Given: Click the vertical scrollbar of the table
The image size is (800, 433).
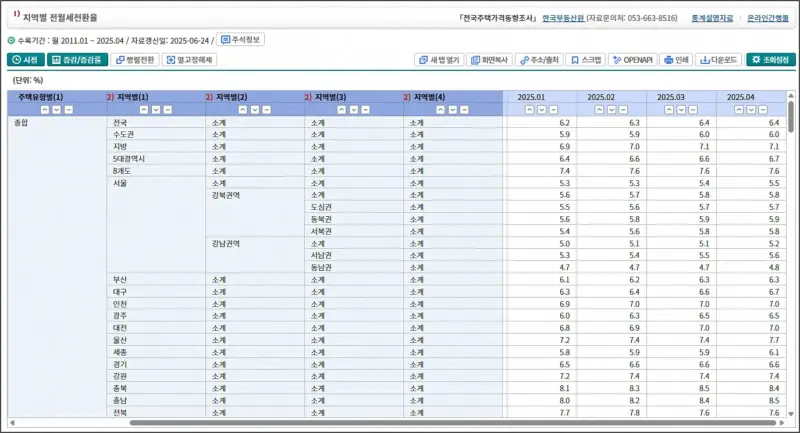Looking at the screenshot, I should [x=791, y=117].
